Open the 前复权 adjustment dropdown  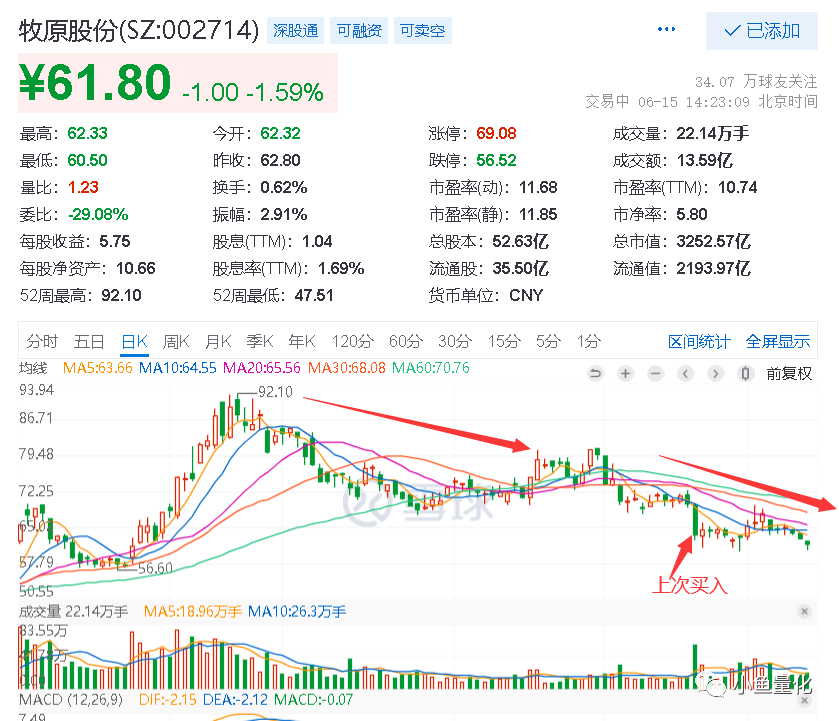pyautogui.click(x=789, y=373)
